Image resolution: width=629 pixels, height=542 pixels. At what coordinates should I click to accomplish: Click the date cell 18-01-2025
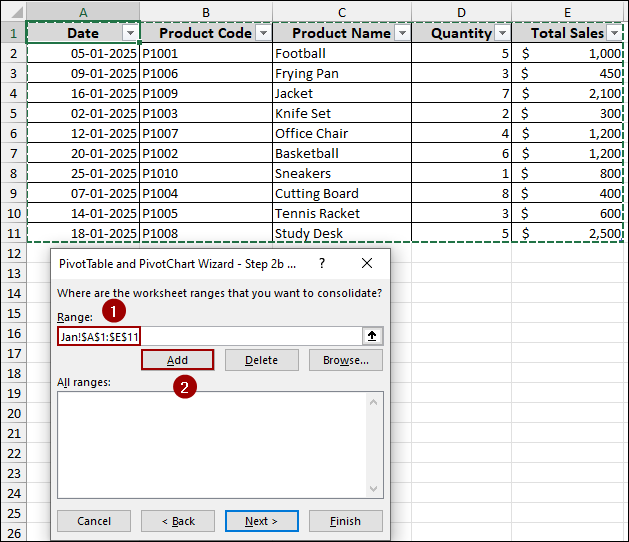83,233
